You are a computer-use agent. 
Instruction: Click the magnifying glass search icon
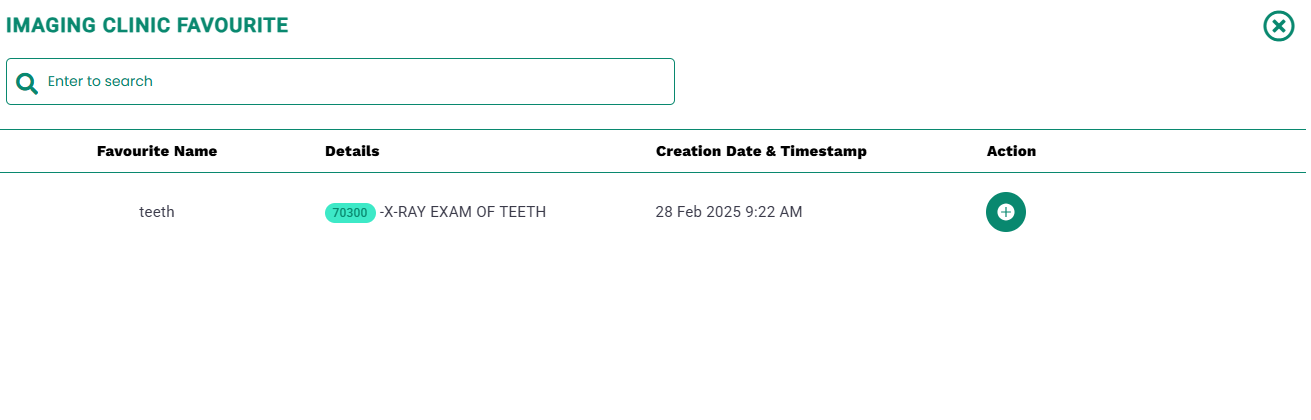click(x=27, y=82)
